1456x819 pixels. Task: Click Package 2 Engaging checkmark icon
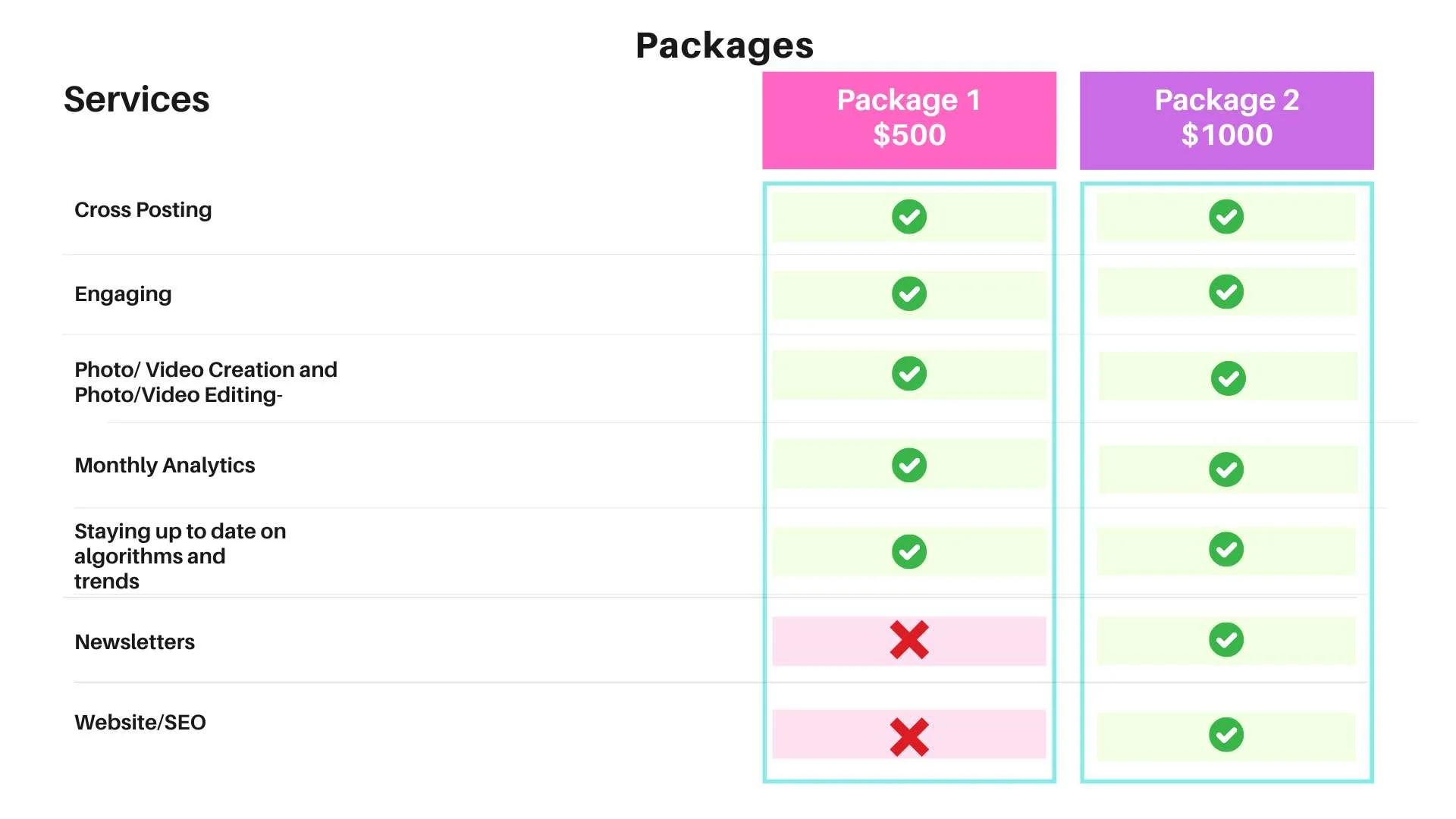point(1225,292)
